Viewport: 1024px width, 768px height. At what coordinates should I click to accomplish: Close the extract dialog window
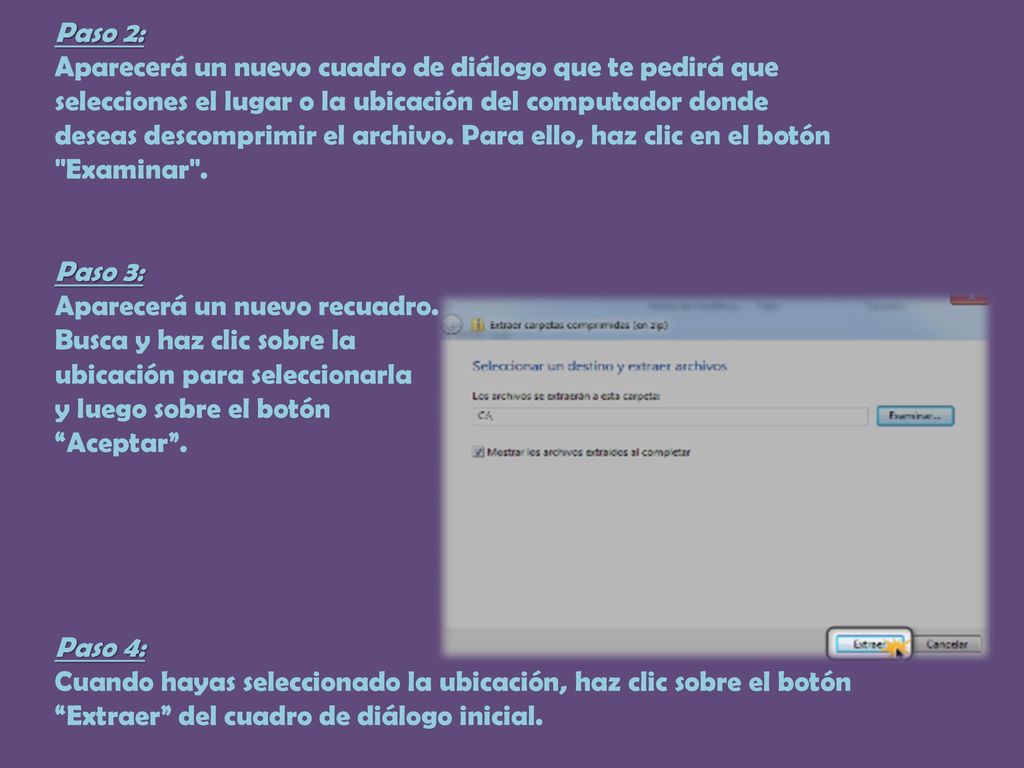970,299
